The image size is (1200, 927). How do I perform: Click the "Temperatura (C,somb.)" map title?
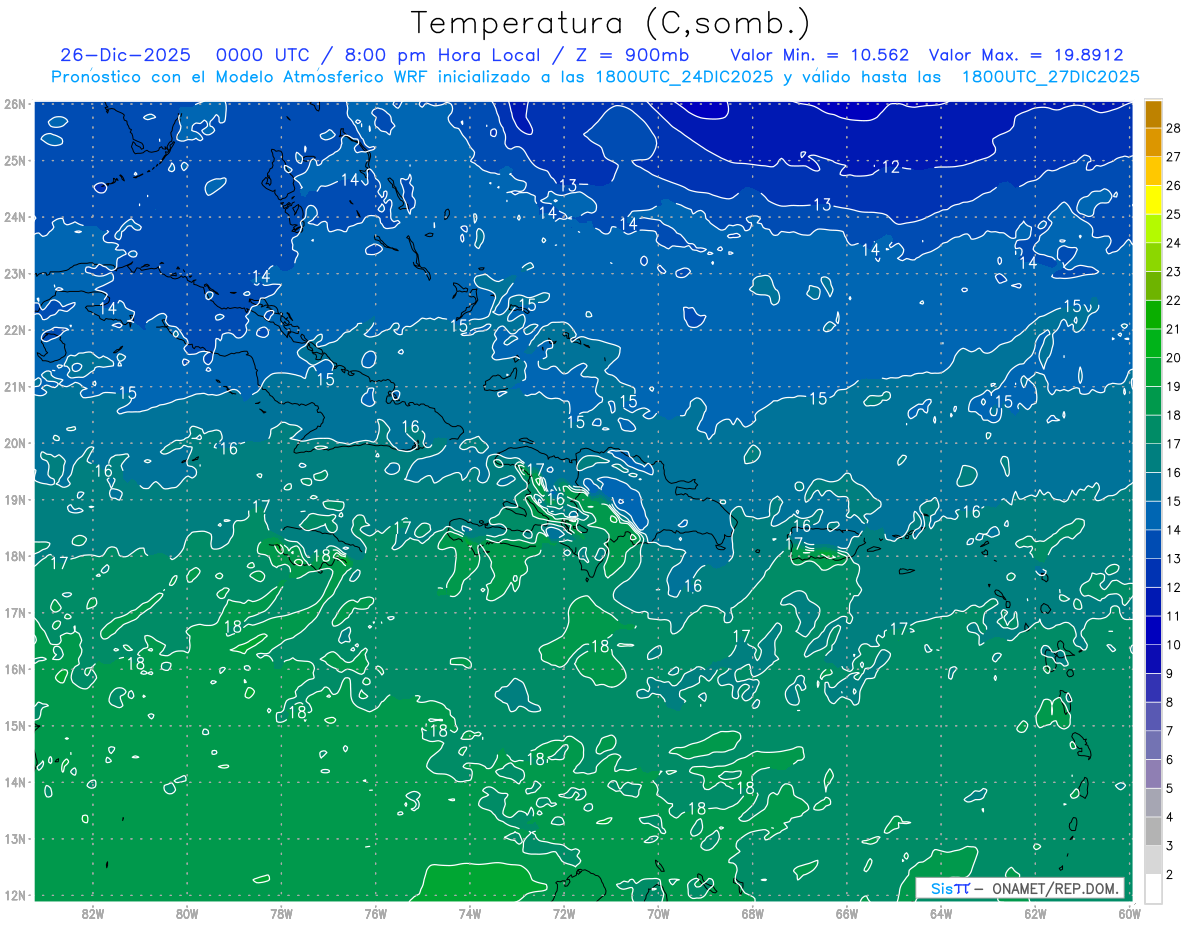point(611,22)
